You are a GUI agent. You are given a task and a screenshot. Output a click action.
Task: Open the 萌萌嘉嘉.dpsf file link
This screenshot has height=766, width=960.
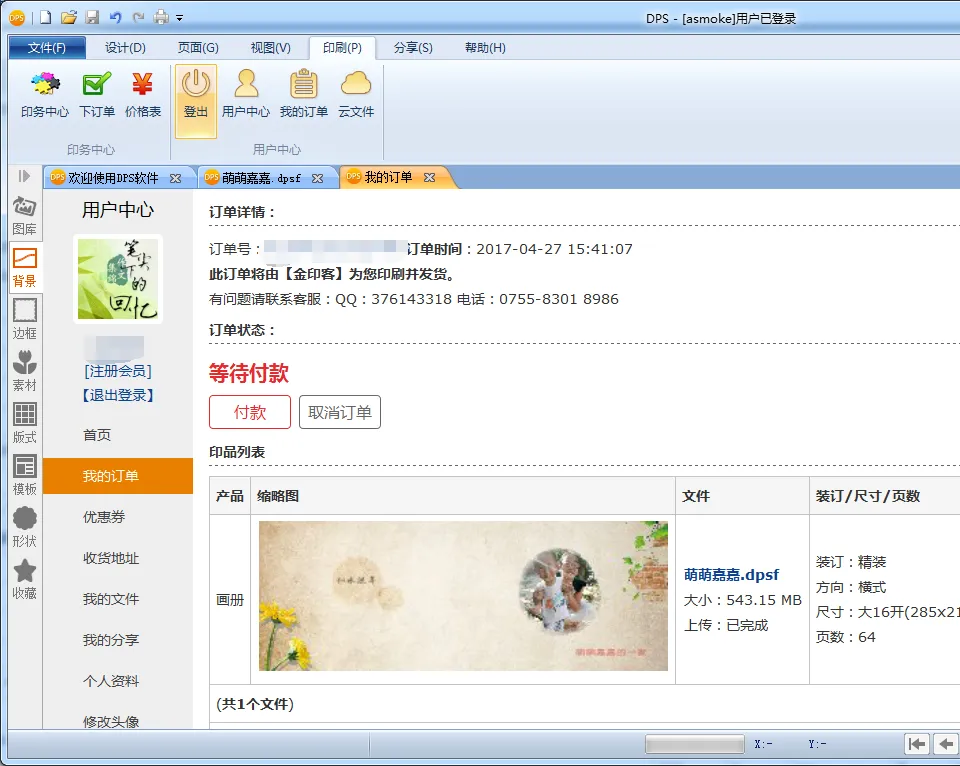[x=731, y=574]
